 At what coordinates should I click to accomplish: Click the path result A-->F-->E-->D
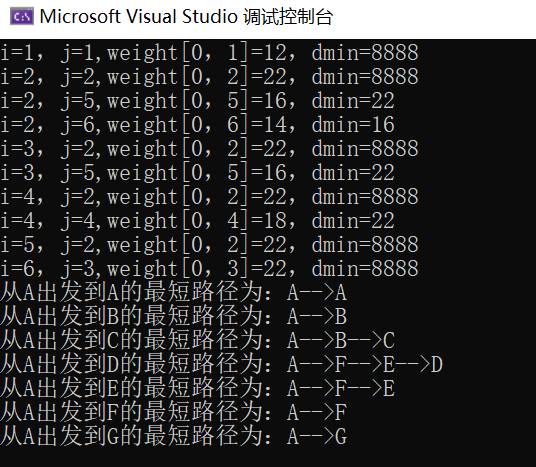point(222,364)
